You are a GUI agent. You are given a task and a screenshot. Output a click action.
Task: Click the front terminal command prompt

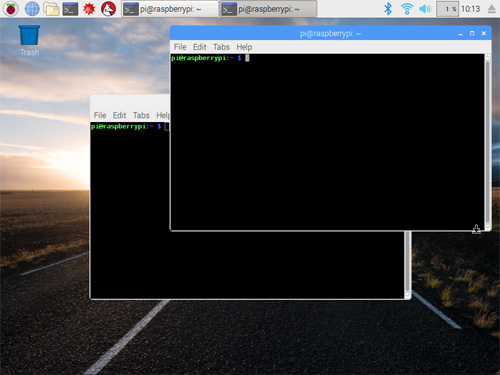click(210, 58)
